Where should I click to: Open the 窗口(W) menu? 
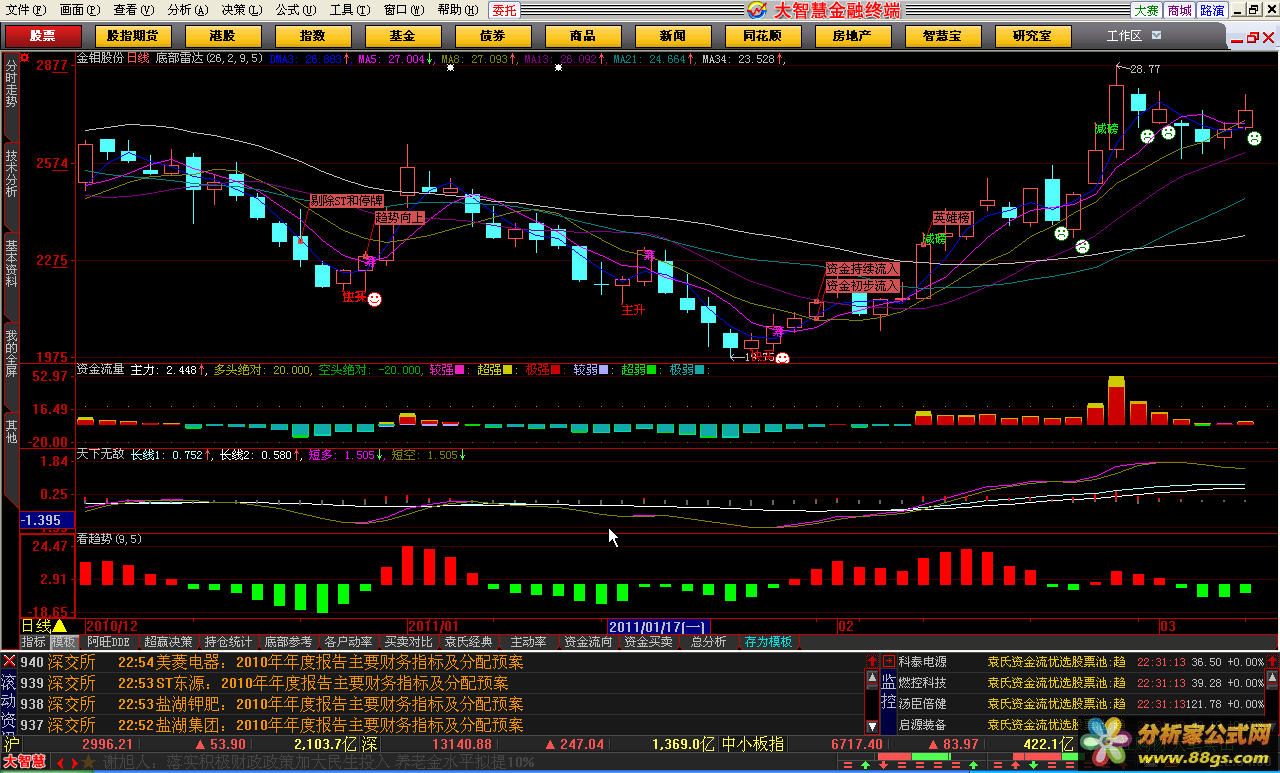404,10
